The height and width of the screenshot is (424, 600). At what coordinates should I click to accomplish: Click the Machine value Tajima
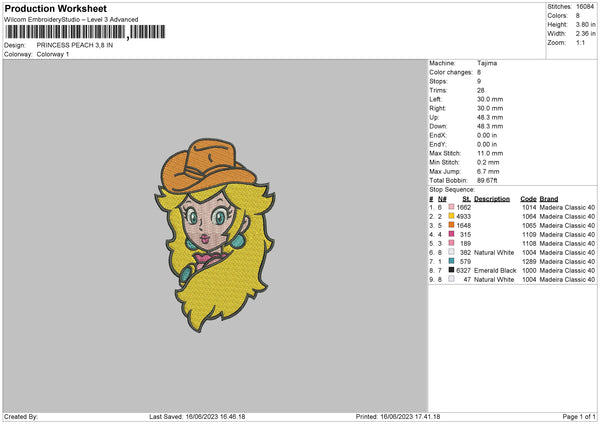point(487,63)
